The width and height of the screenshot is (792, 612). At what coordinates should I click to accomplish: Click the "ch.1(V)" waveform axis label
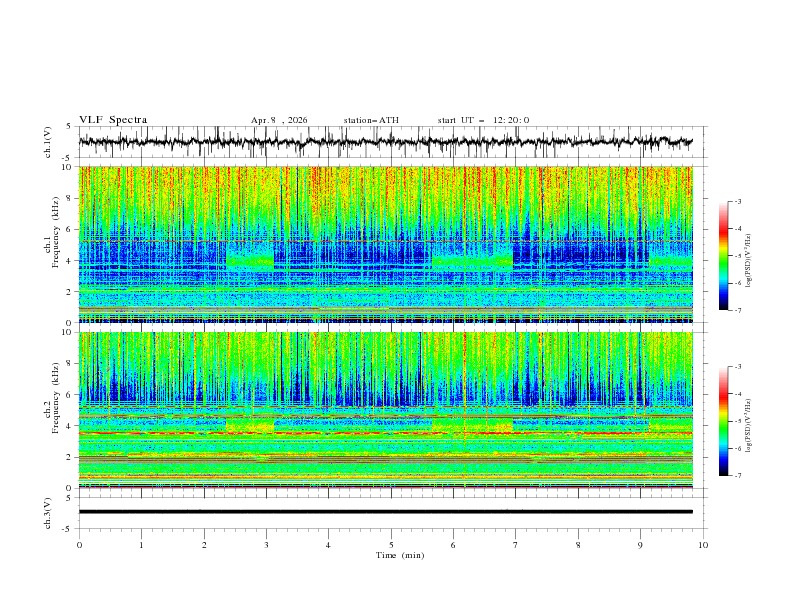pos(48,142)
